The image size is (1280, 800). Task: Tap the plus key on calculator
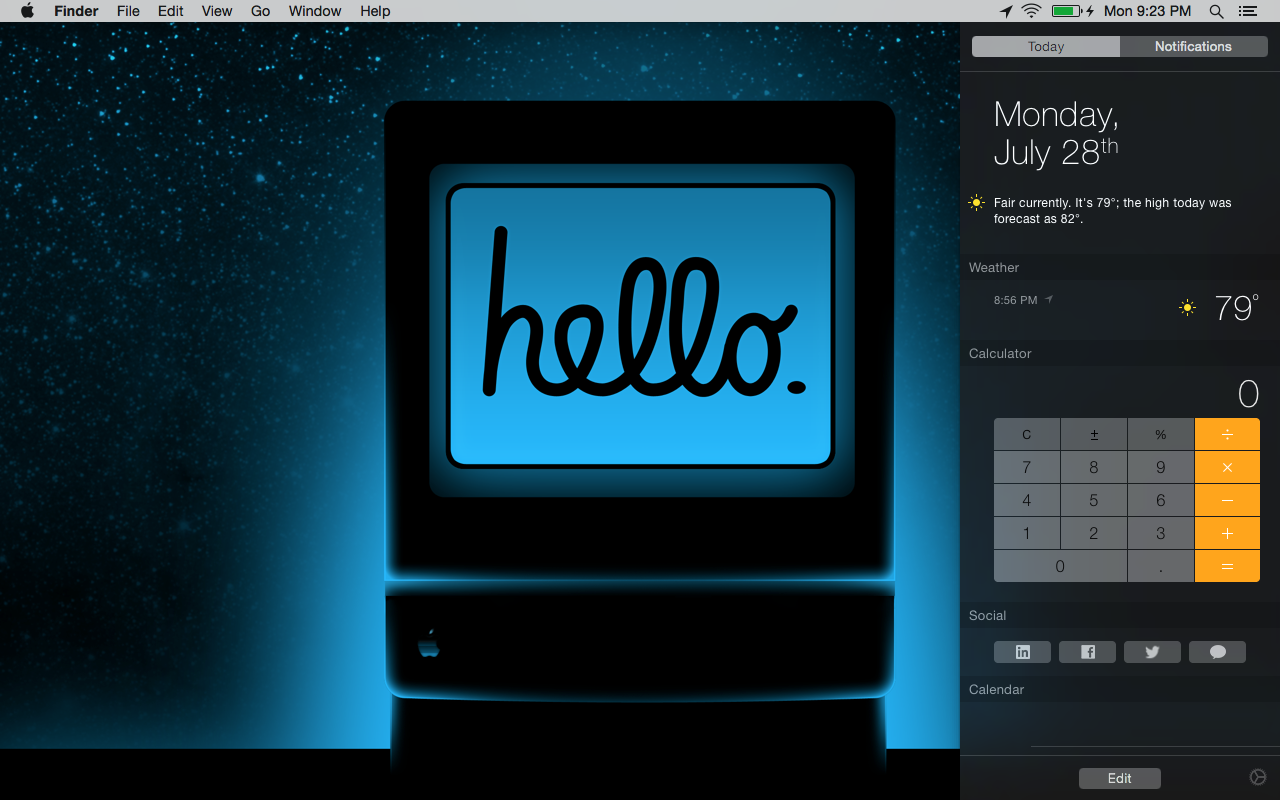tap(1227, 533)
